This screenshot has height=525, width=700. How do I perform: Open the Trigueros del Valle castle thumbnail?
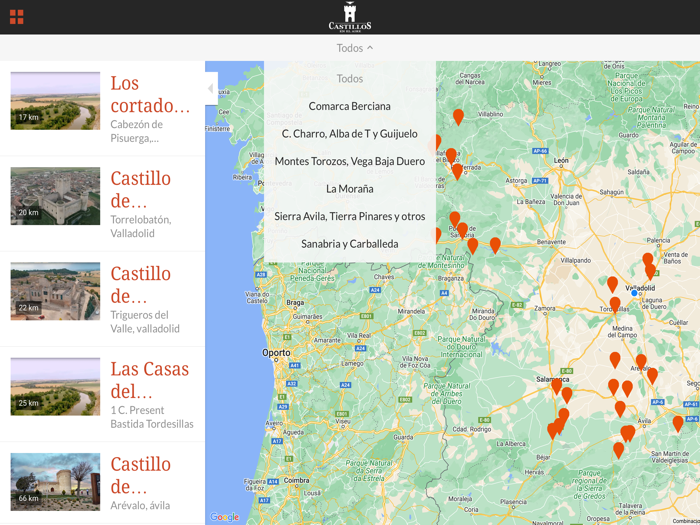pos(55,291)
